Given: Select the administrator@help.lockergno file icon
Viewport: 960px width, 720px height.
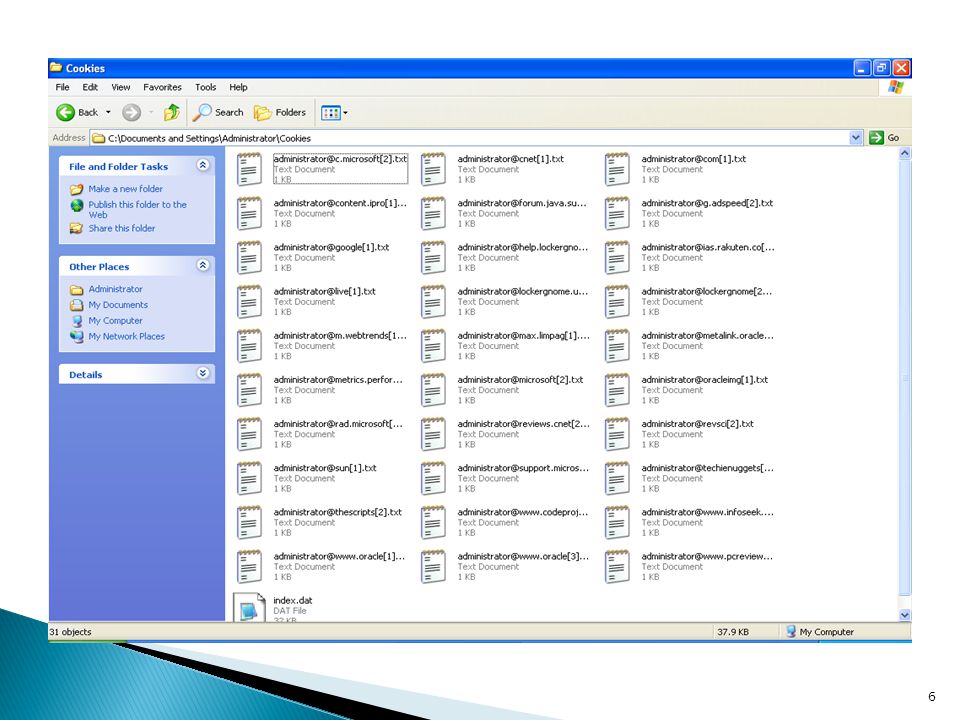Looking at the screenshot, I should [x=433, y=257].
